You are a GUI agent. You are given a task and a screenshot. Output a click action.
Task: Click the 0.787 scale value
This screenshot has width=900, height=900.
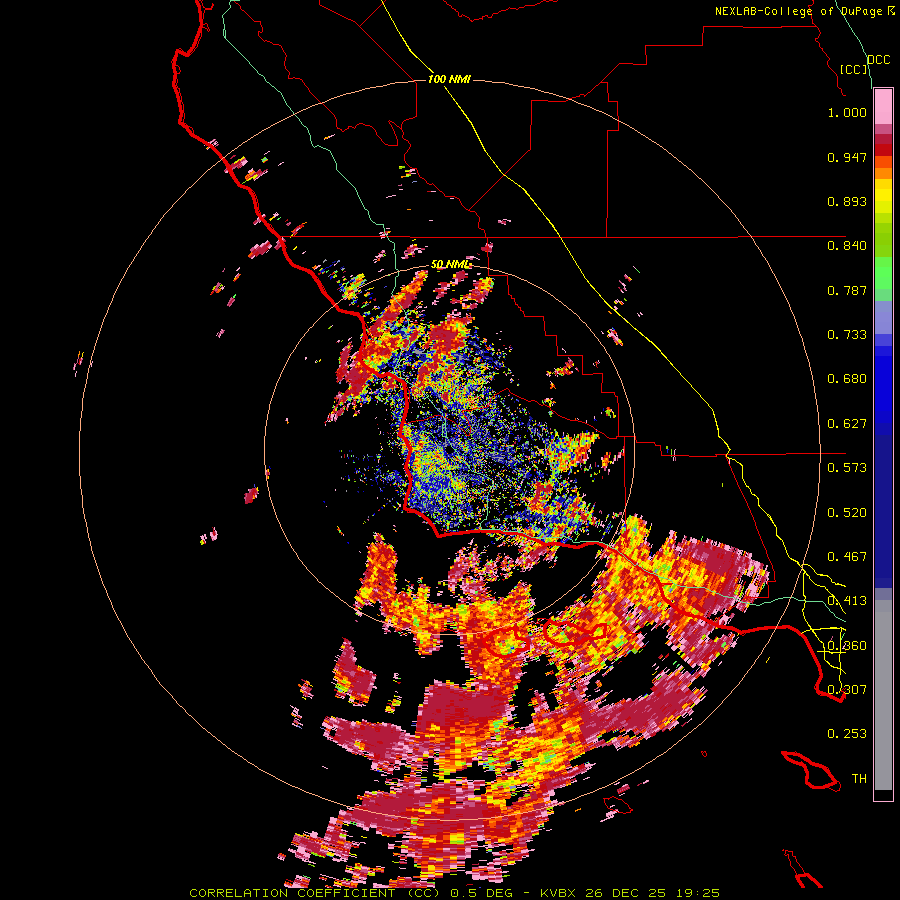(847, 290)
